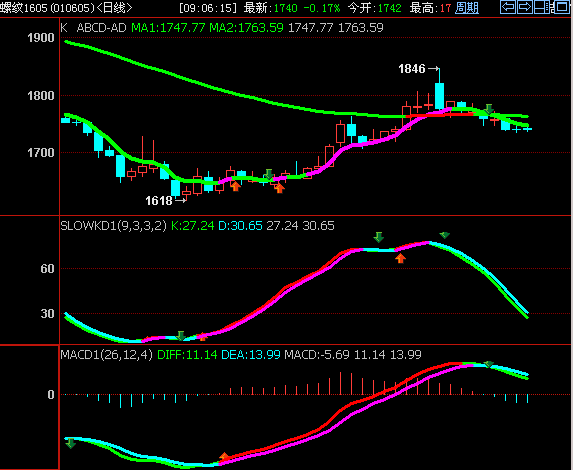Image resolution: width=573 pixels, height=470 pixels.
Task: Click the DIFF:11.14 value in MACD header
Action: pyautogui.click(x=187, y=355)
